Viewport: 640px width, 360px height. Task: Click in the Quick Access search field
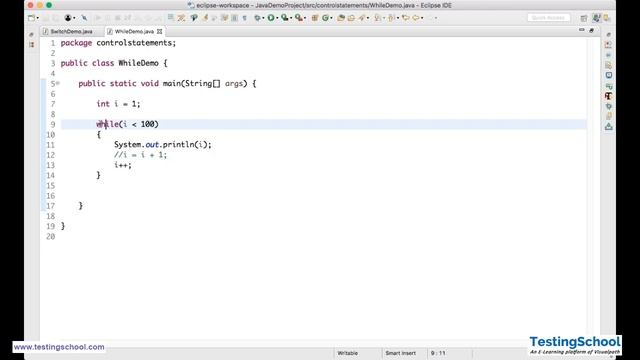click(x=549, y=18)
